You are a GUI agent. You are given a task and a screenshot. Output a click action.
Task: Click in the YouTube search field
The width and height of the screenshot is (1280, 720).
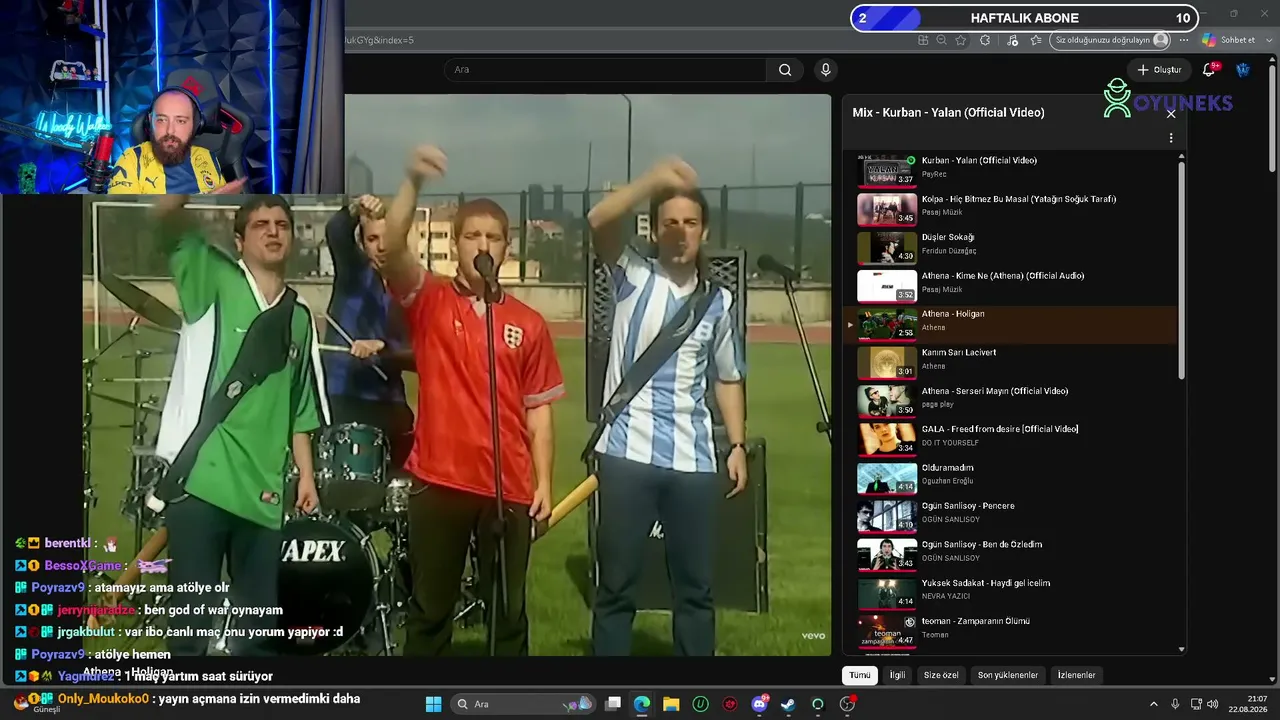(605, 70)
